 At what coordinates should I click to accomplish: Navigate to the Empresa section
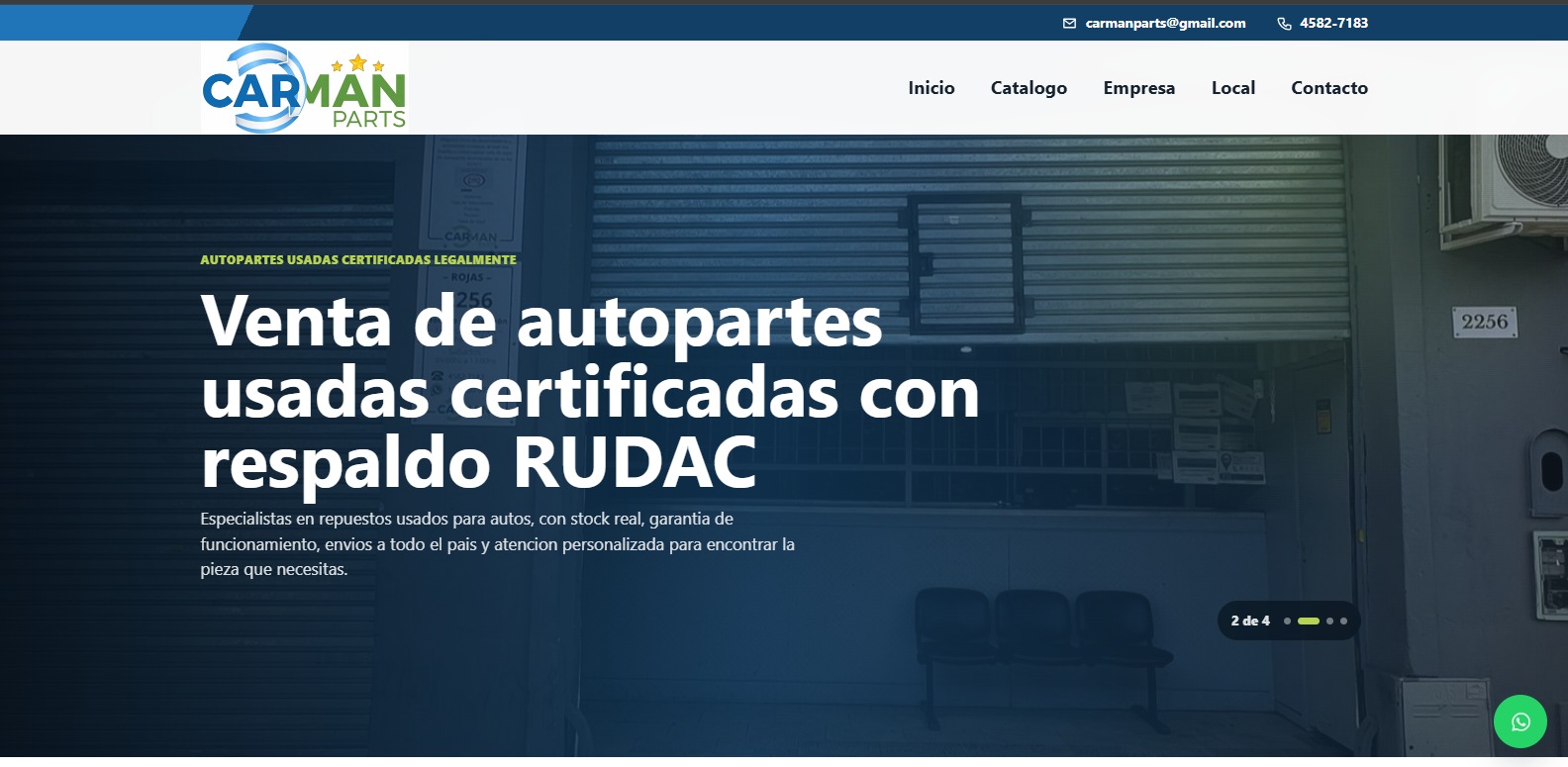click(x=1139, y=88)
